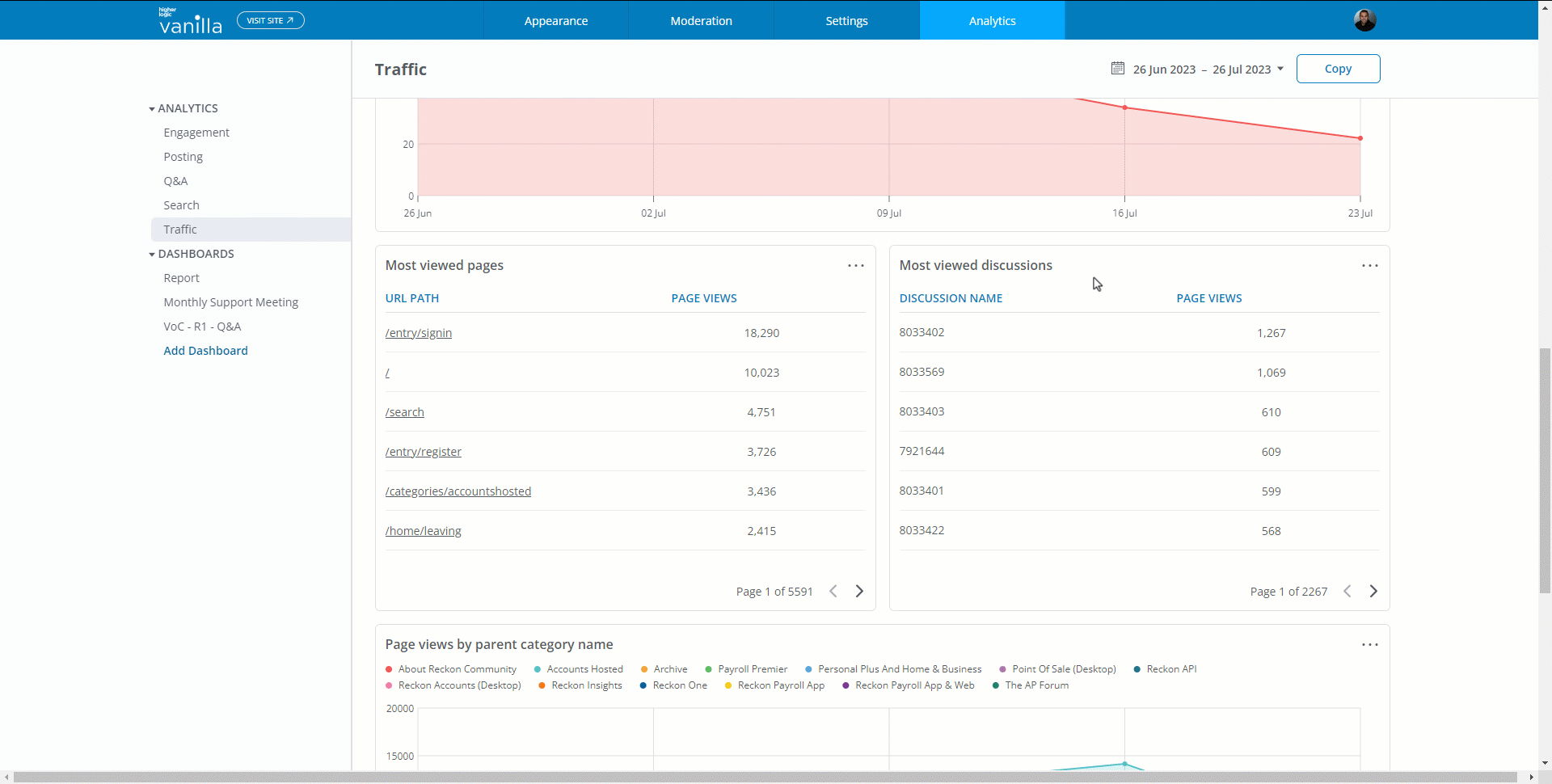Click Add Dashboard link
Viewport: 1552px width, 784px height.
(x=206, y=351)
